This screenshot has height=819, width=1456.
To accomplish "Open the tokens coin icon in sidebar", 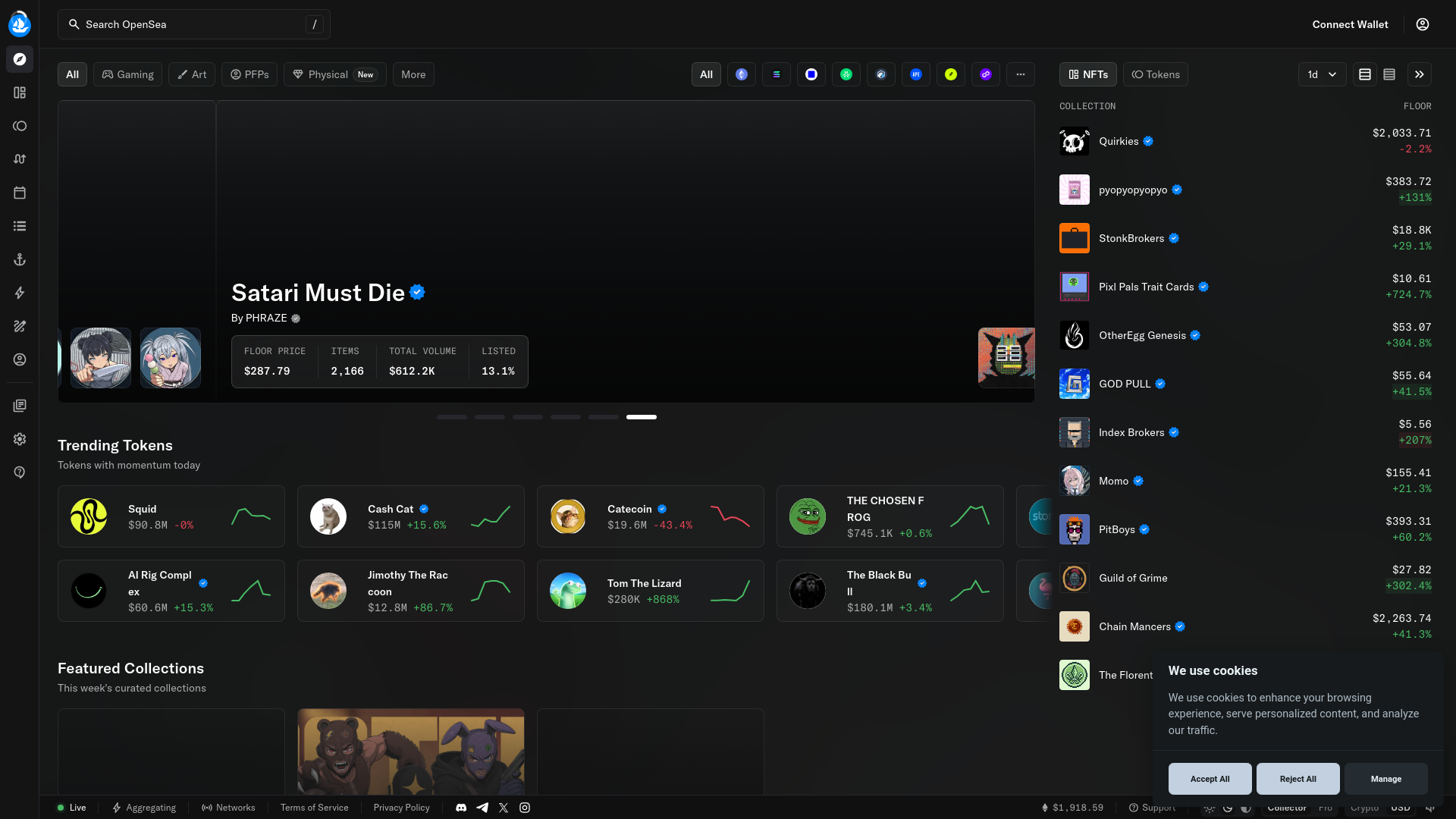I will coord(20,126).
